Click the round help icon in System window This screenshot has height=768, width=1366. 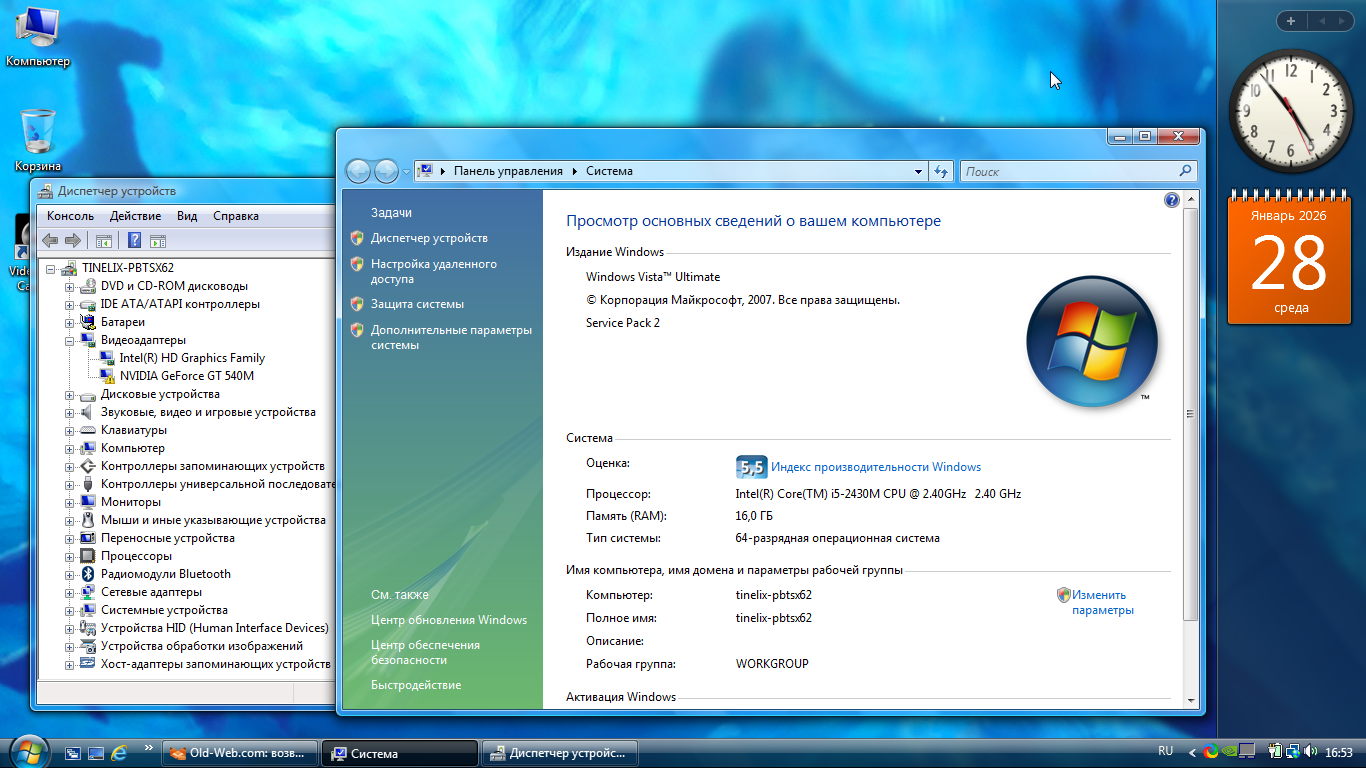(1172, 200)
